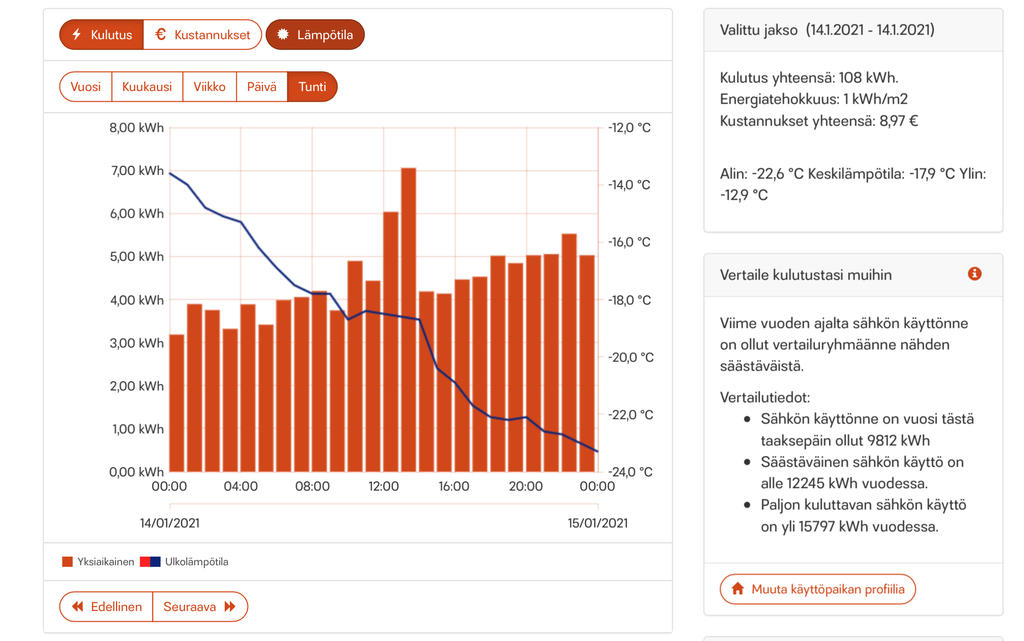The width and height of the screenshot is (1024, 641).
Task: Toggle the Lämpötila temperature overlay
Action: [x=316, y=35]
